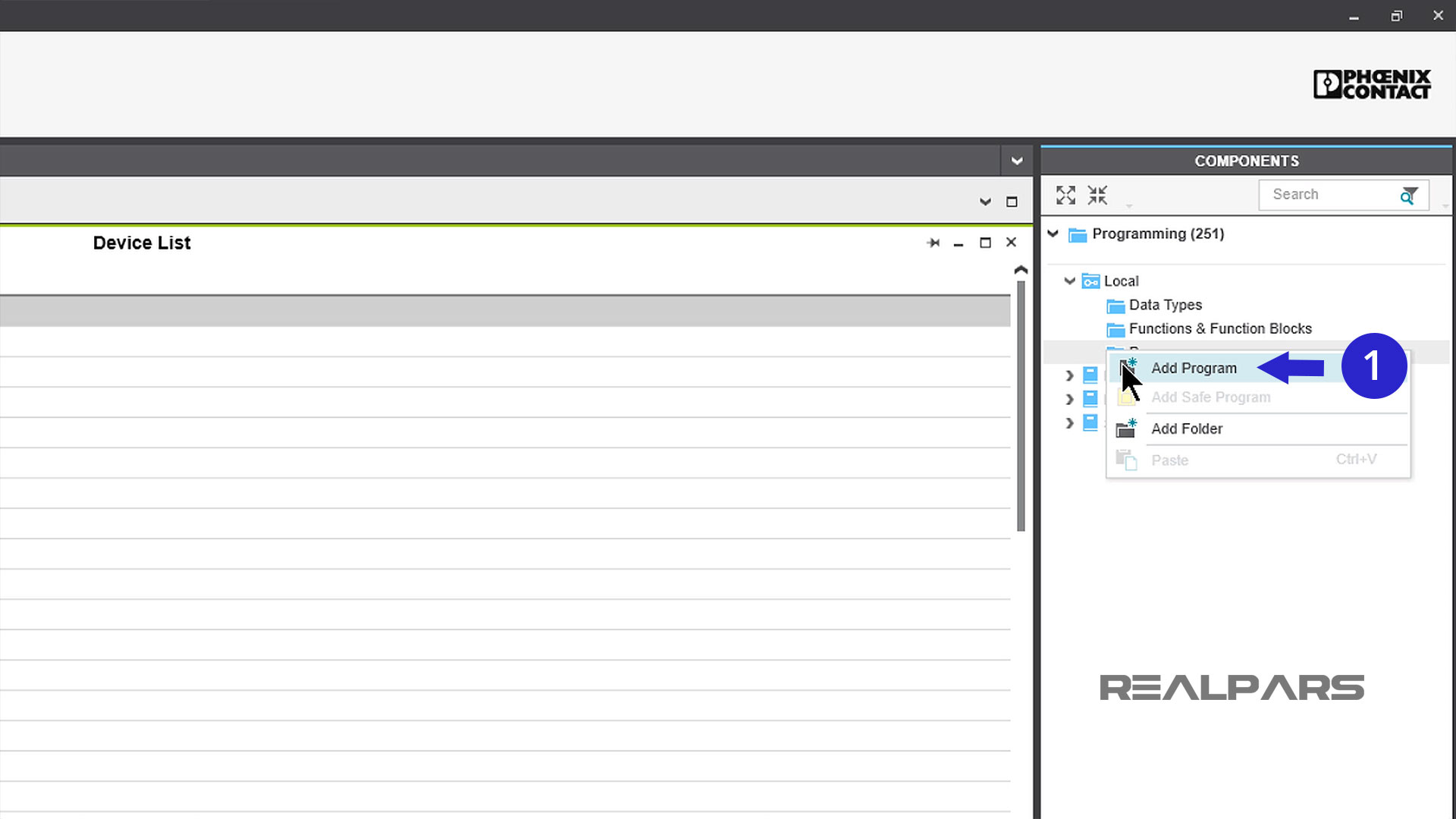The width and height of the screenshot is (1456, 819).
Task: Click the Add Program menu item
Action: tap(1194, 368)
